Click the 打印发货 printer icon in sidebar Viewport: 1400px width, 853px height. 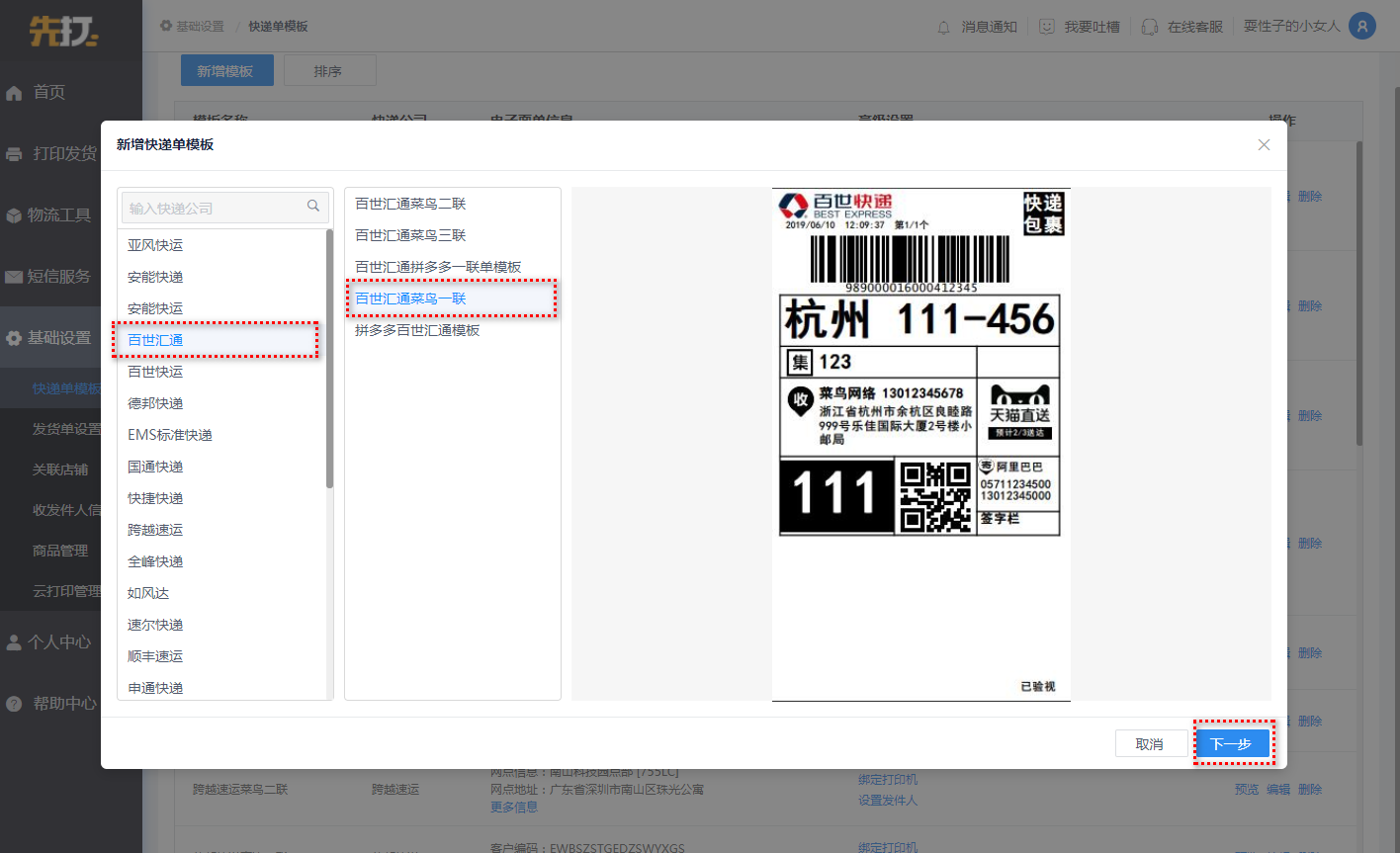point(14,154)
